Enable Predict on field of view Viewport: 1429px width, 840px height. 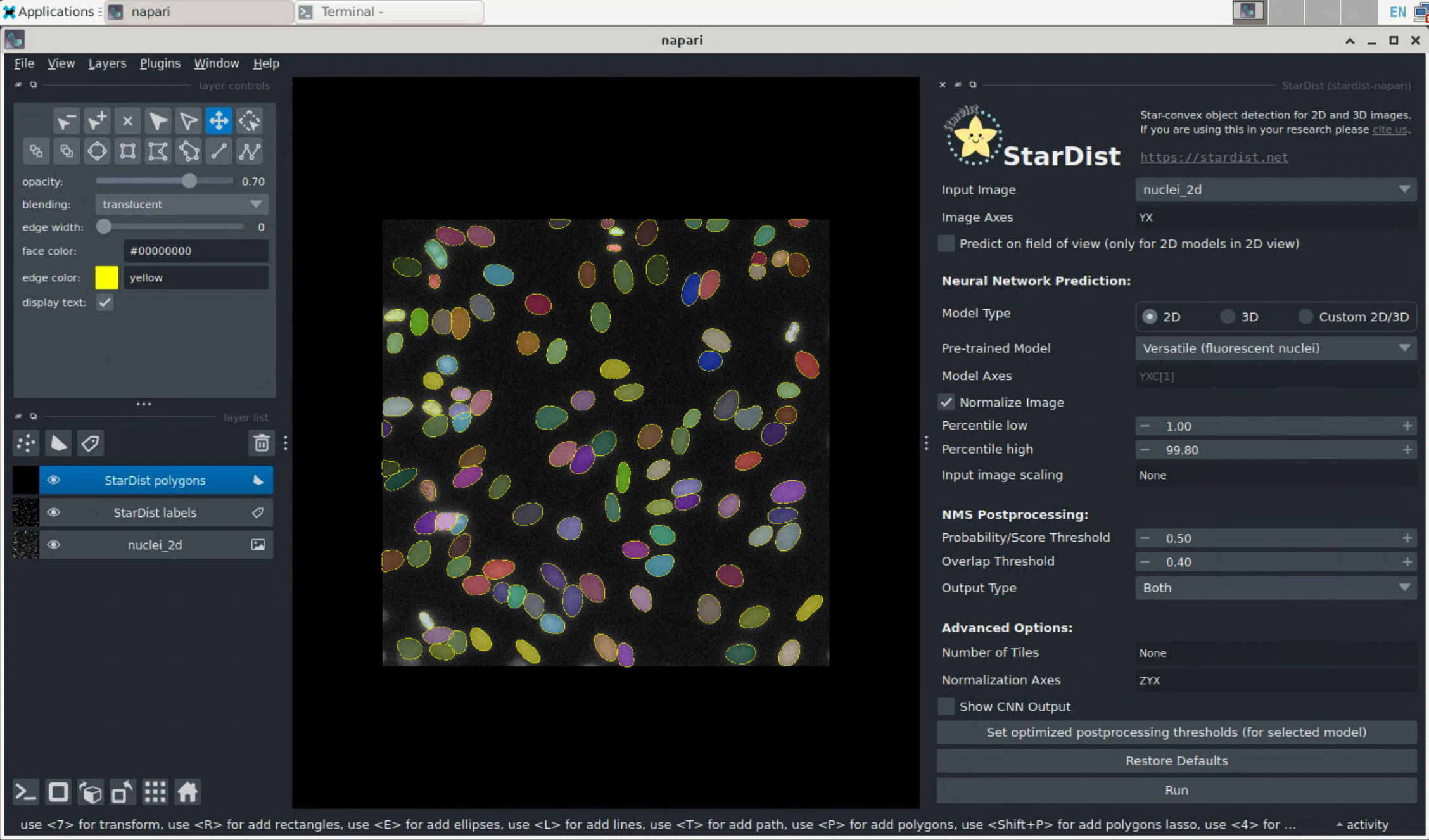(x=946, y=244)
